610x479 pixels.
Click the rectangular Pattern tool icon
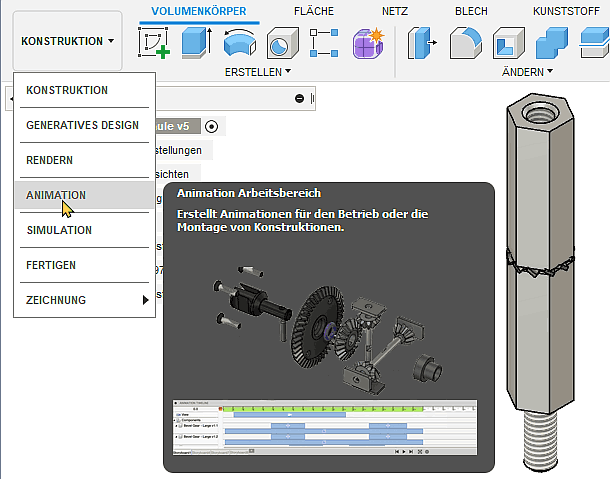click(x=325, y=44)
